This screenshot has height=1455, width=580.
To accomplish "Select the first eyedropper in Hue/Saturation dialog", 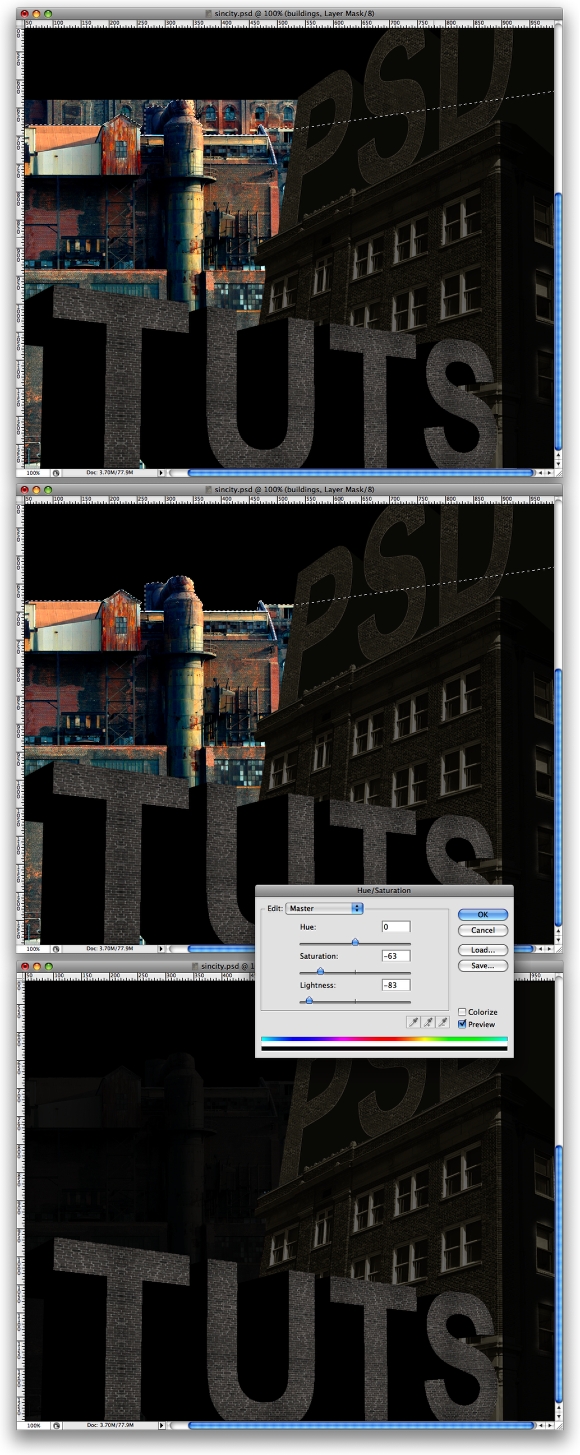I will [x=412, y=1022].
